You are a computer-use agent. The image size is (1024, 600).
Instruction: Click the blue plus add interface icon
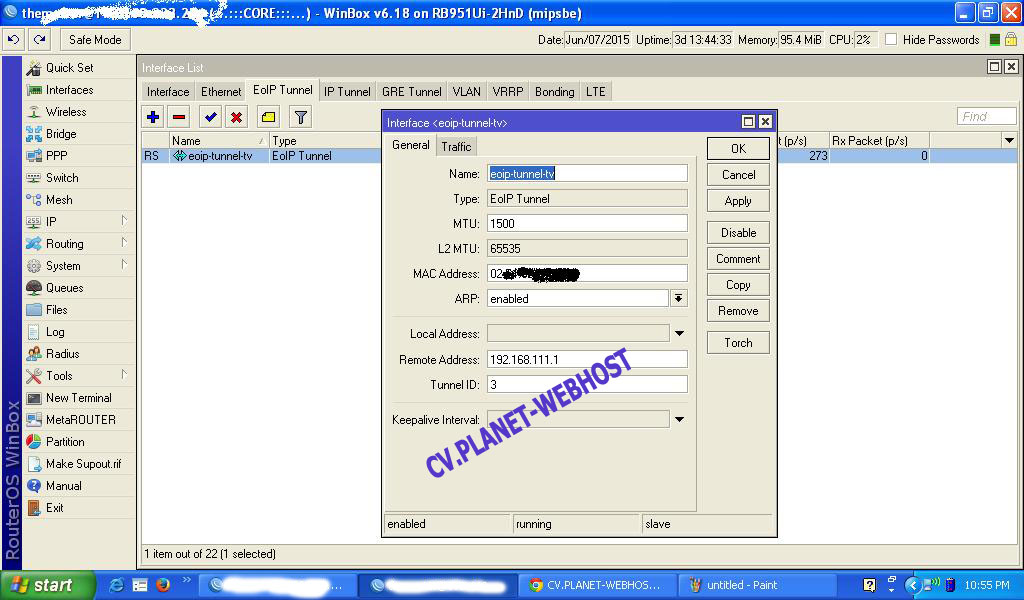point(153,117)
